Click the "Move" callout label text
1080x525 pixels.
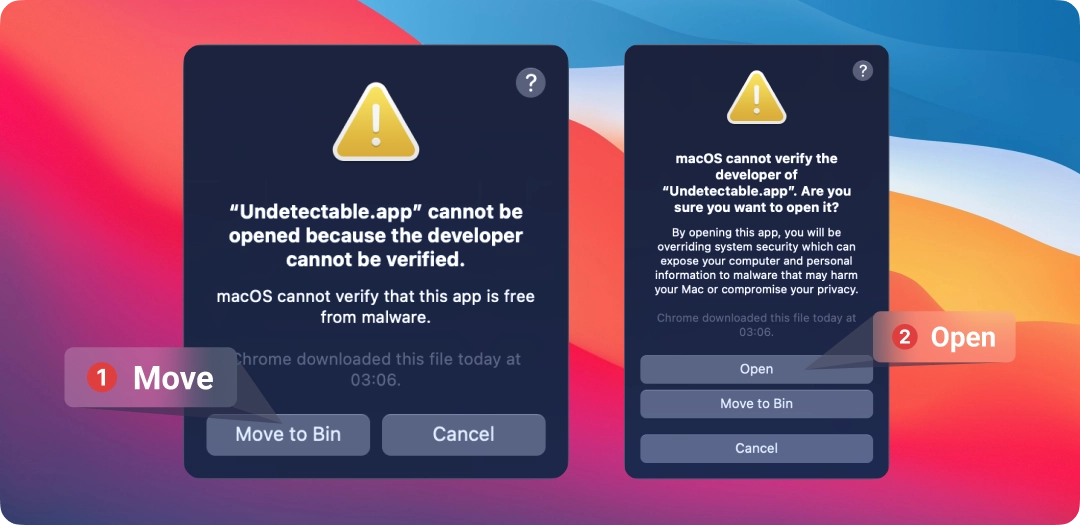point(173,378)
